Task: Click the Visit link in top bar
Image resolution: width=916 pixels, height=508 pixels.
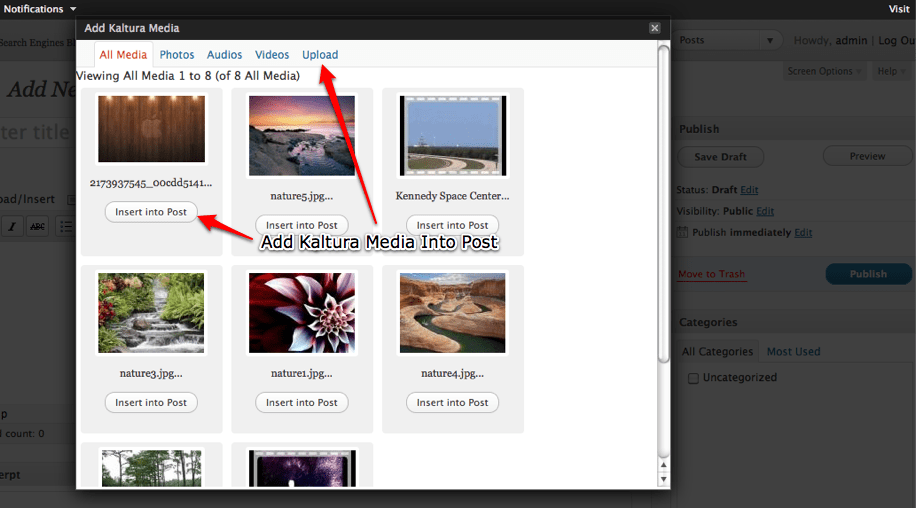Action: (x=899, y=9)
